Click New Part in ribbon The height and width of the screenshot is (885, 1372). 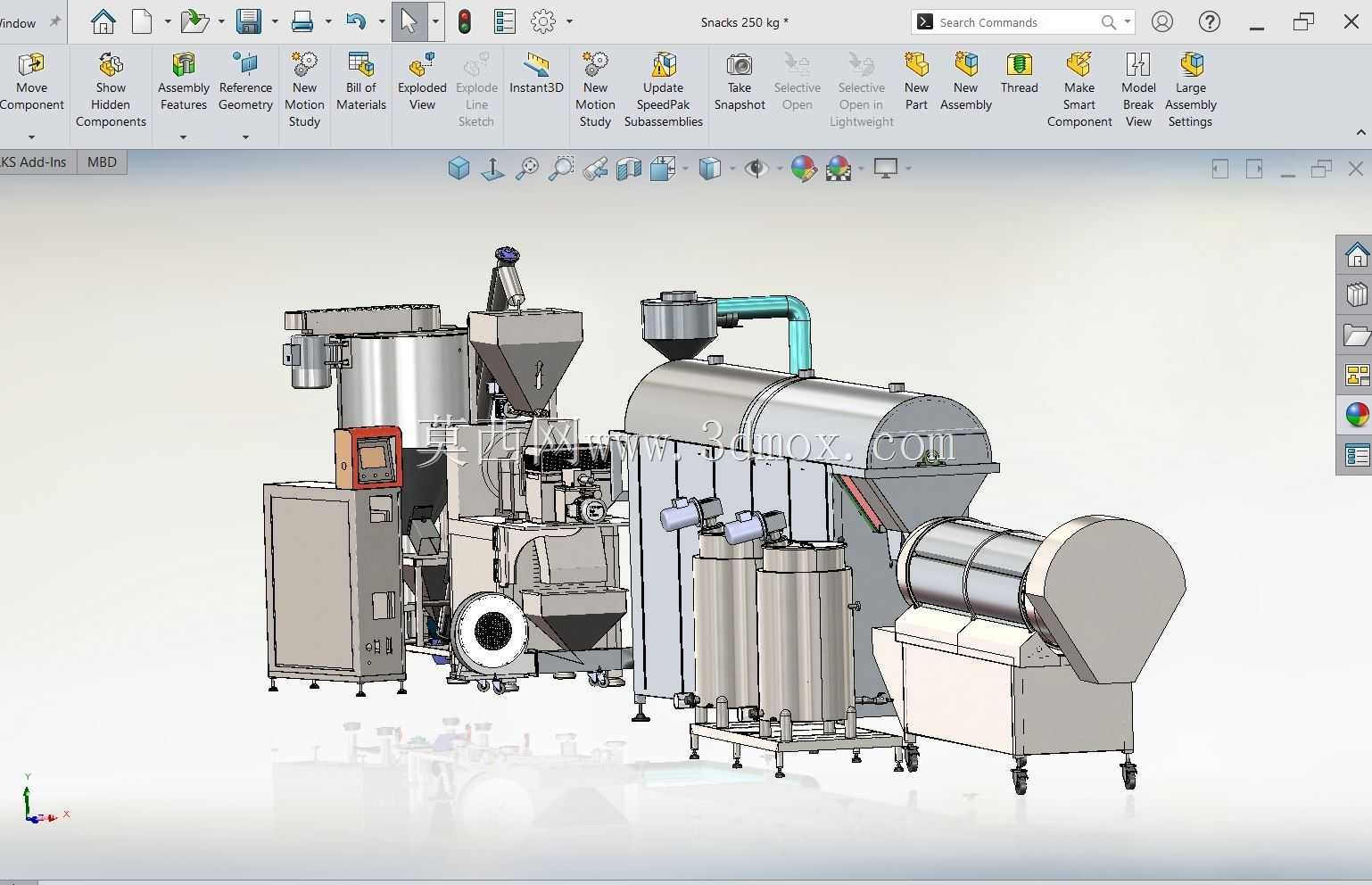pyautogui.click(x=916, y=81)
